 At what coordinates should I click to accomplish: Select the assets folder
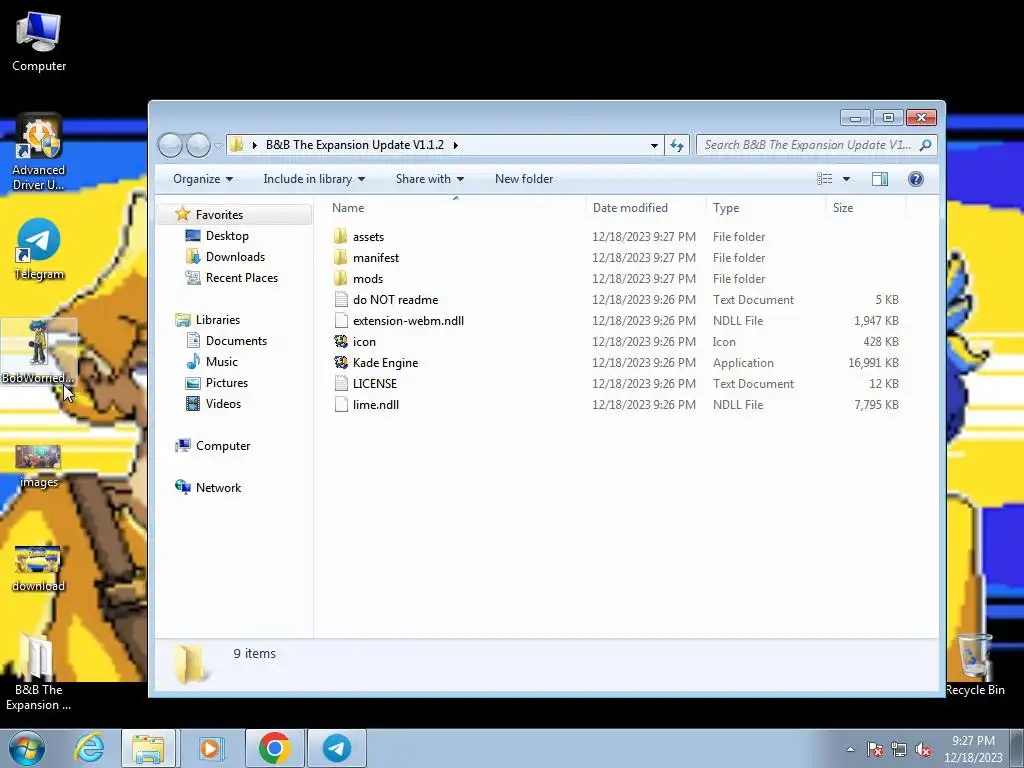point(368,236)
